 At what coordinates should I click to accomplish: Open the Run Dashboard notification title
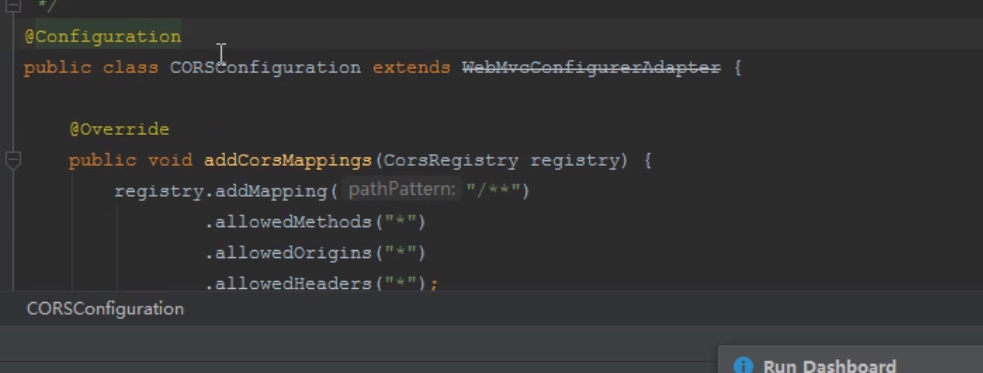[x=829, y=366]
